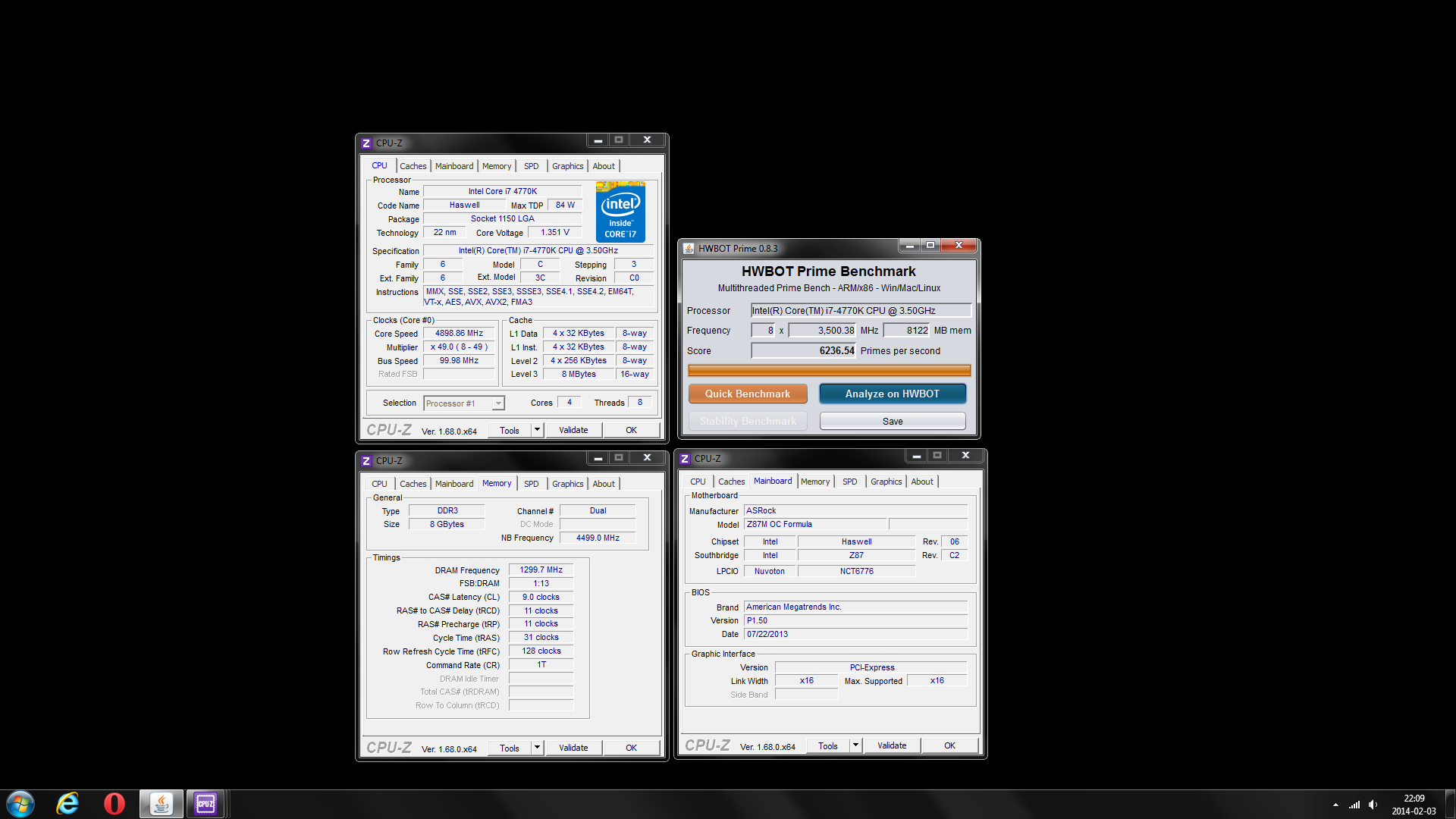Click Quick Benchmark button

[748, 394]
